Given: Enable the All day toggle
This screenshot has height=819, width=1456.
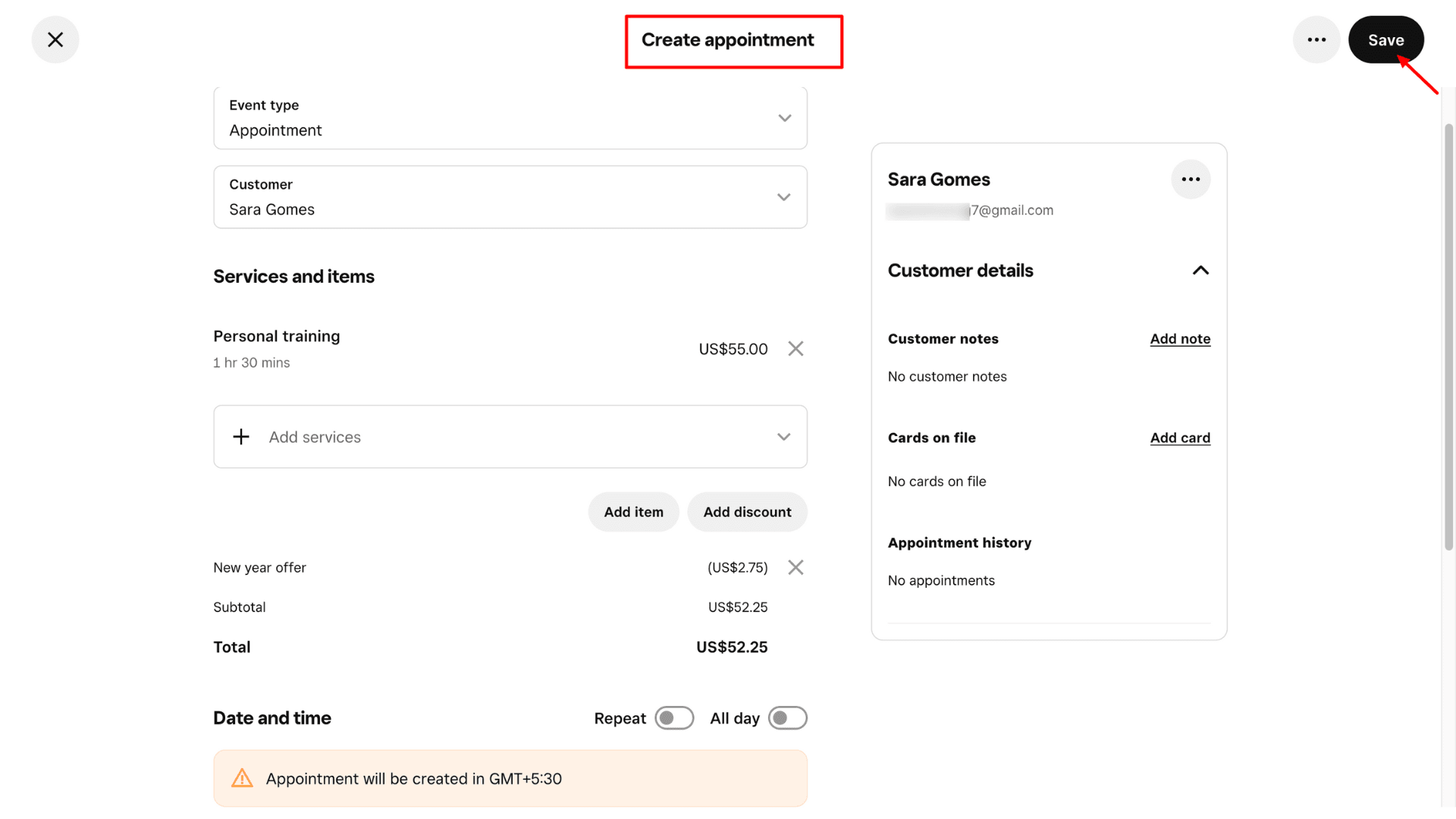Looking at the screenshot, I should tap(788, 718).
